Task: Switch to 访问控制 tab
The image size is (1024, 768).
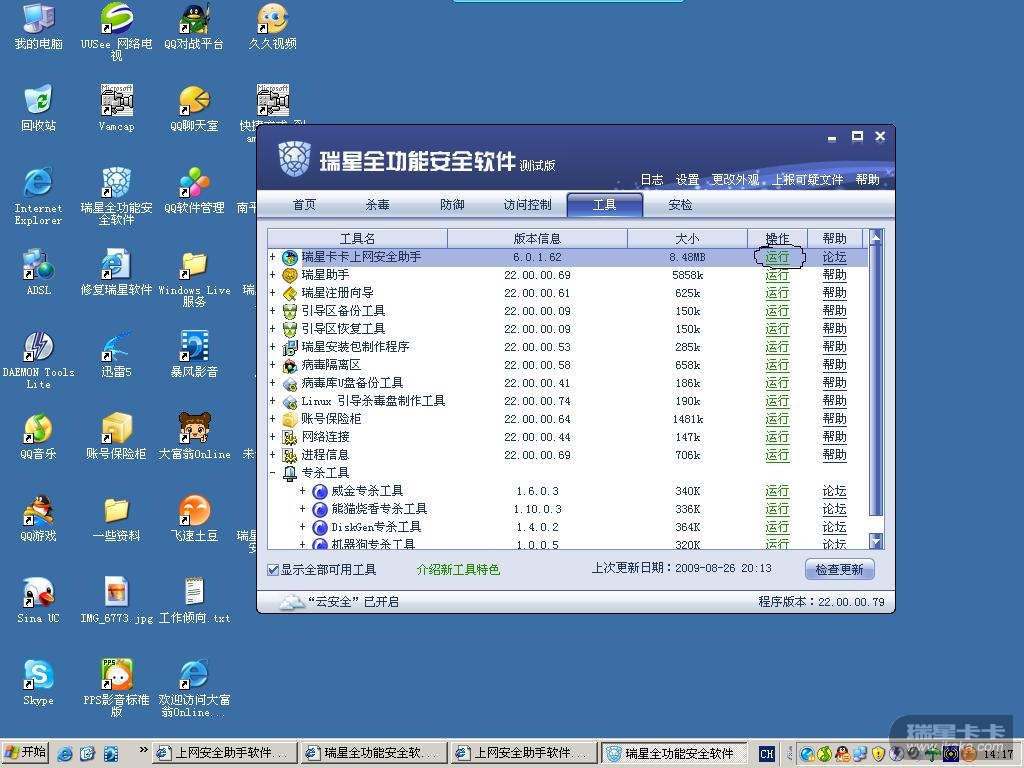Action: (528, 205)
